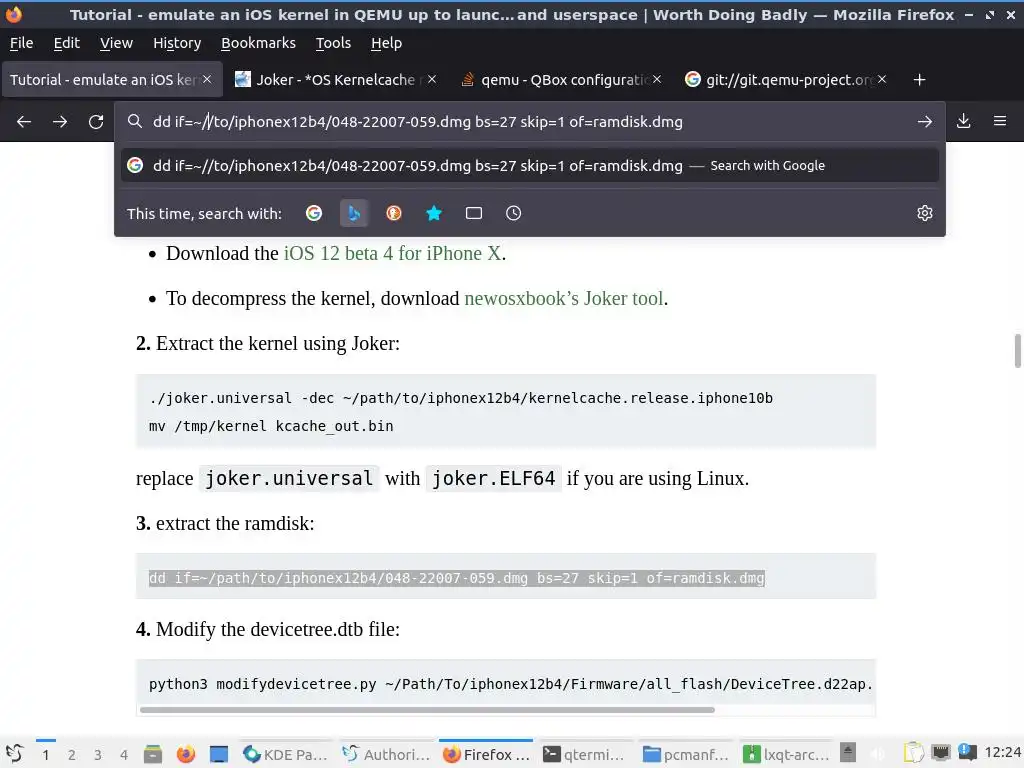Click the clock showing 12:24
The width and height of the screenshot is (1024, 768).
[1002, 753]
